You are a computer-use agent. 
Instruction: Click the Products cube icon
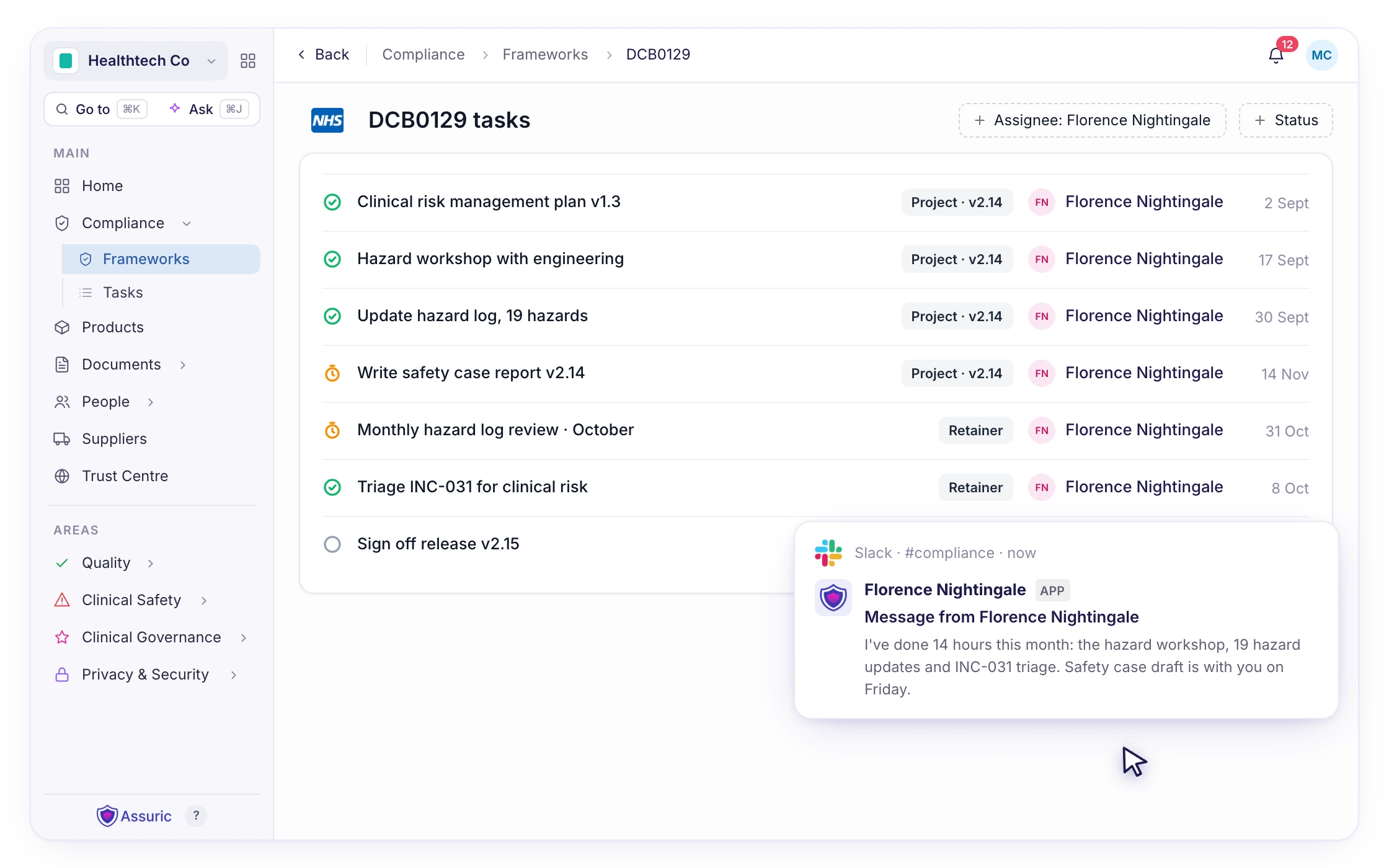[62, 327]
